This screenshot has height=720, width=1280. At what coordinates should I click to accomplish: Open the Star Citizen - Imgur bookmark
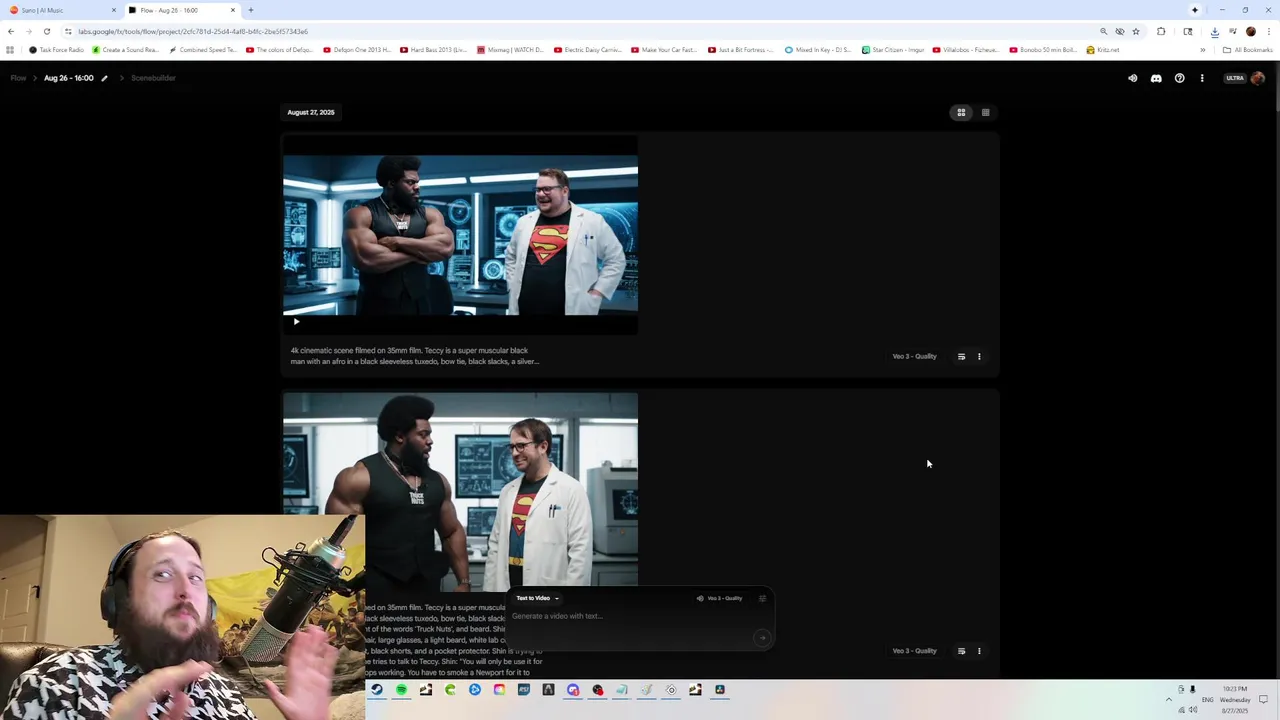point(893,50)
